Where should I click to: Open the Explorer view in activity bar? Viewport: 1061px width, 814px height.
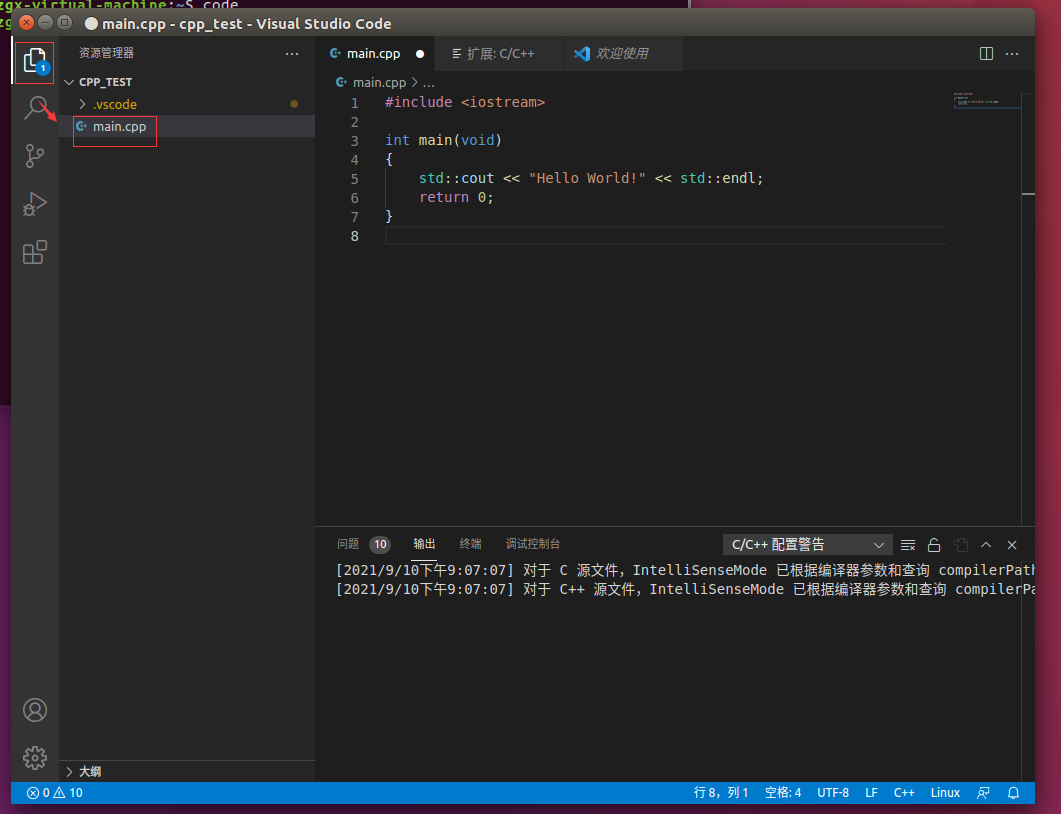coord(34,62)
